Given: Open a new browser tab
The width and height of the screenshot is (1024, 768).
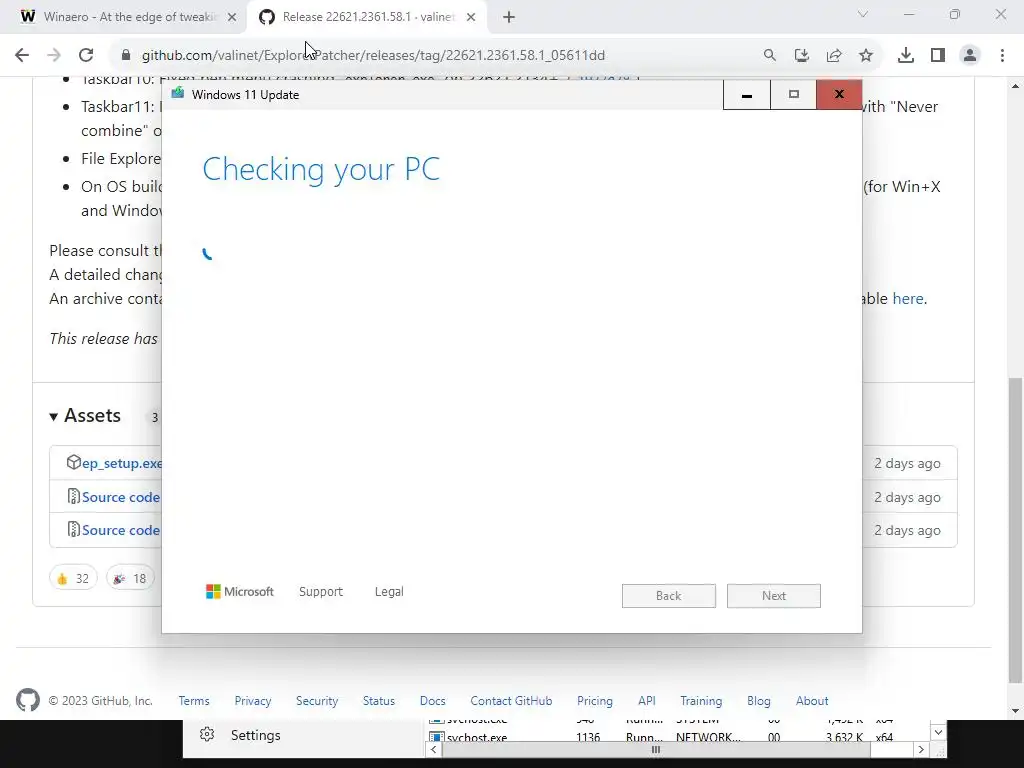Looking at the screenshot, I should 509,17.
